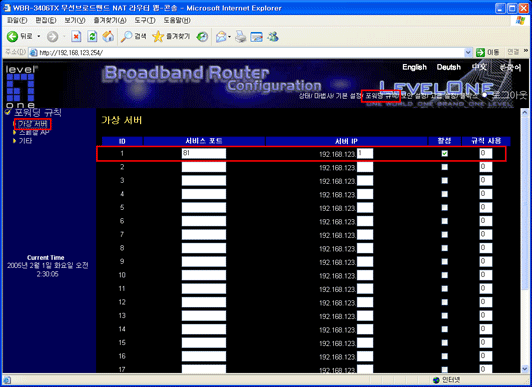Open the 기본 설정 navigation link
Screen dimensions: 532x387
point(349,96)
